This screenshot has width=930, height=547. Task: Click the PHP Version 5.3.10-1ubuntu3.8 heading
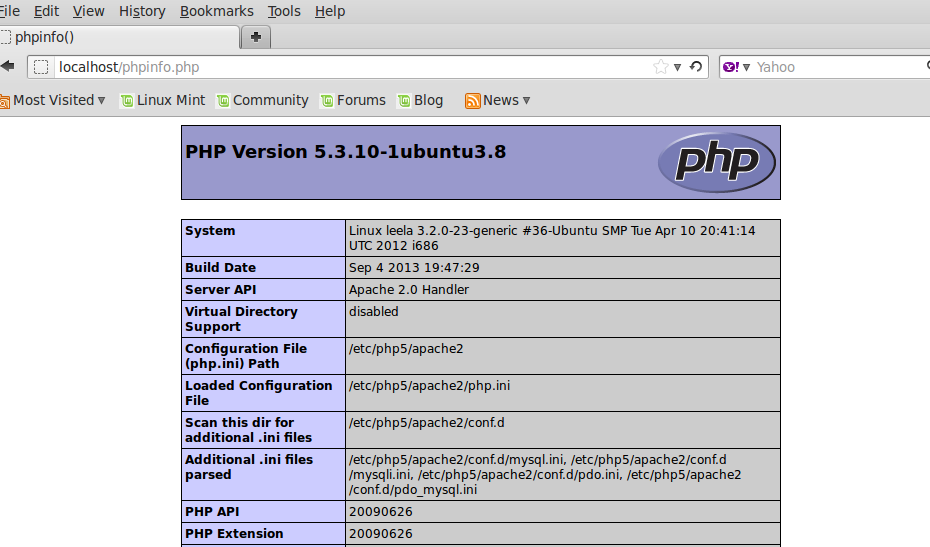(x=346, y=152)
